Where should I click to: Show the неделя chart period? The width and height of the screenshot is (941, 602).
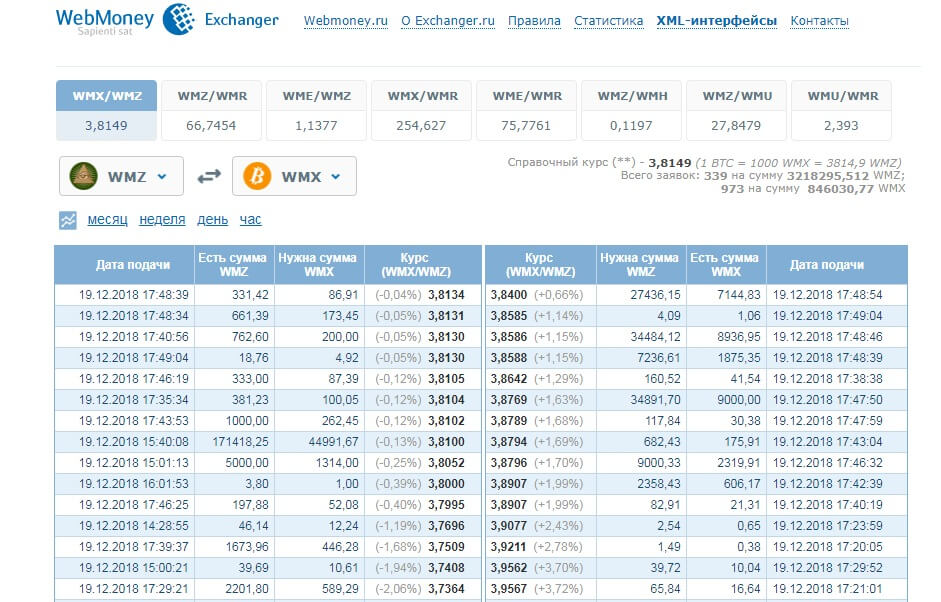pyautogui.click(x=162, y=220)
